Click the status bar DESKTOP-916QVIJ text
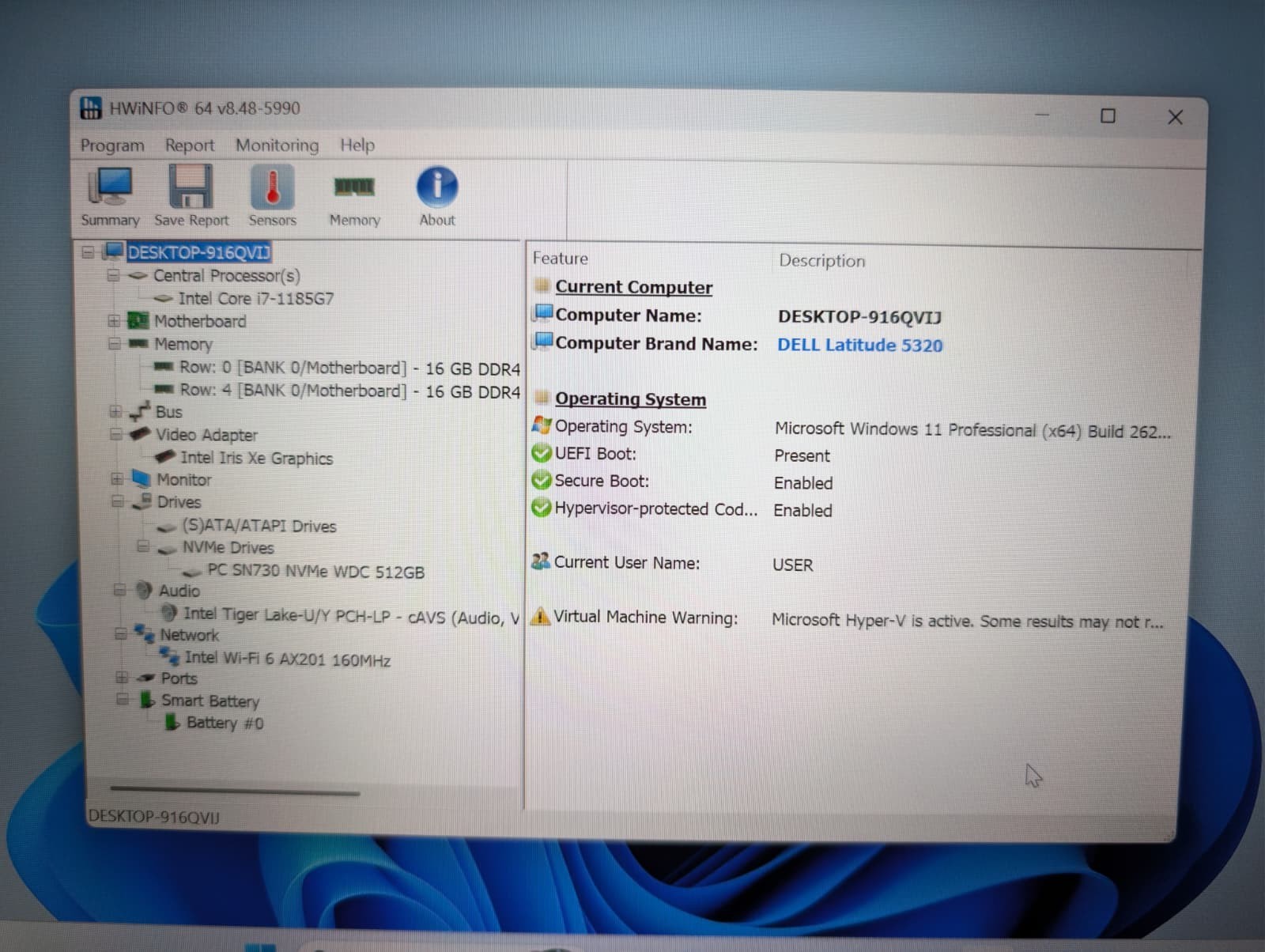The width and height of the screenshot is (1265, 952). pyautogui.click(x=154, y=817)
